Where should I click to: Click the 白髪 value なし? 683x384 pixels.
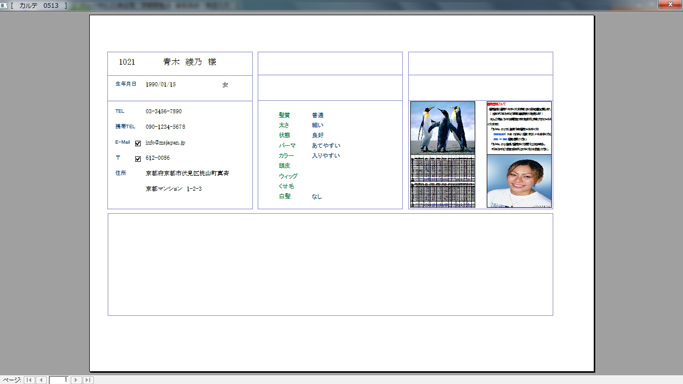tap(317, 196)
